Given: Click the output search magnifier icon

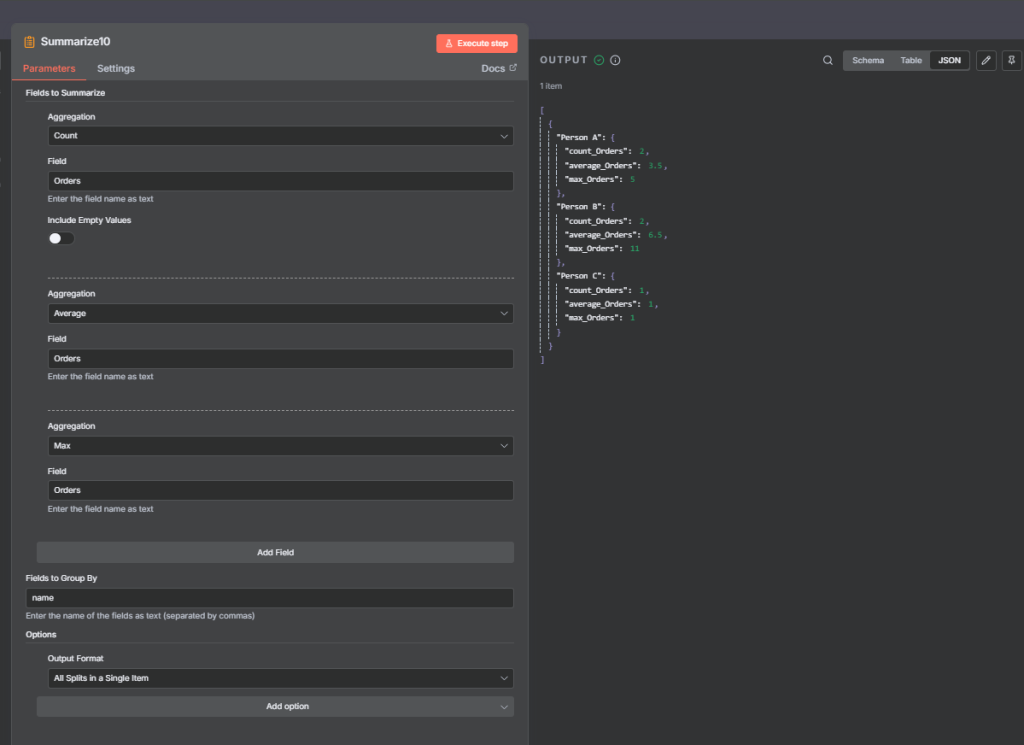Looking at the screenshot, I should (x=827, y=60).
